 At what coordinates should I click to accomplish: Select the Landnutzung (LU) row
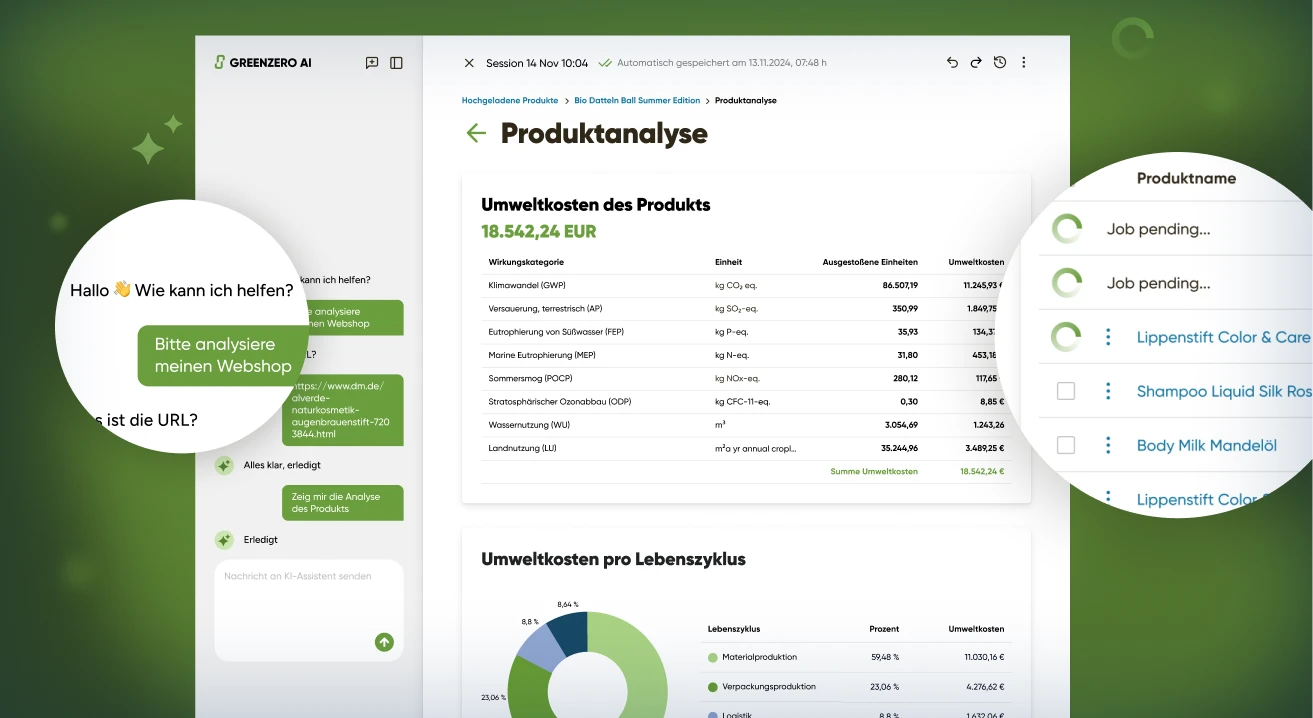pos(746,448)
